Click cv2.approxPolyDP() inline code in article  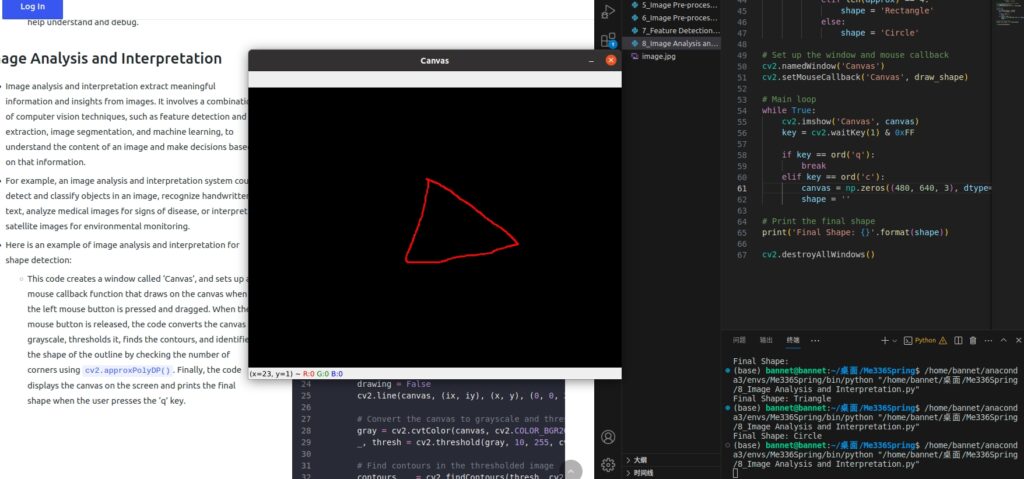(128, 370)
